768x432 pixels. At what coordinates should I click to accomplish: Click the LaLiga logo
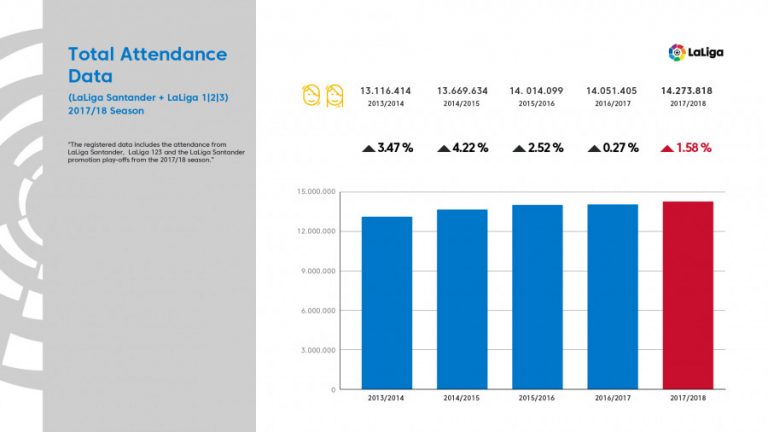(x=696, y=52)
